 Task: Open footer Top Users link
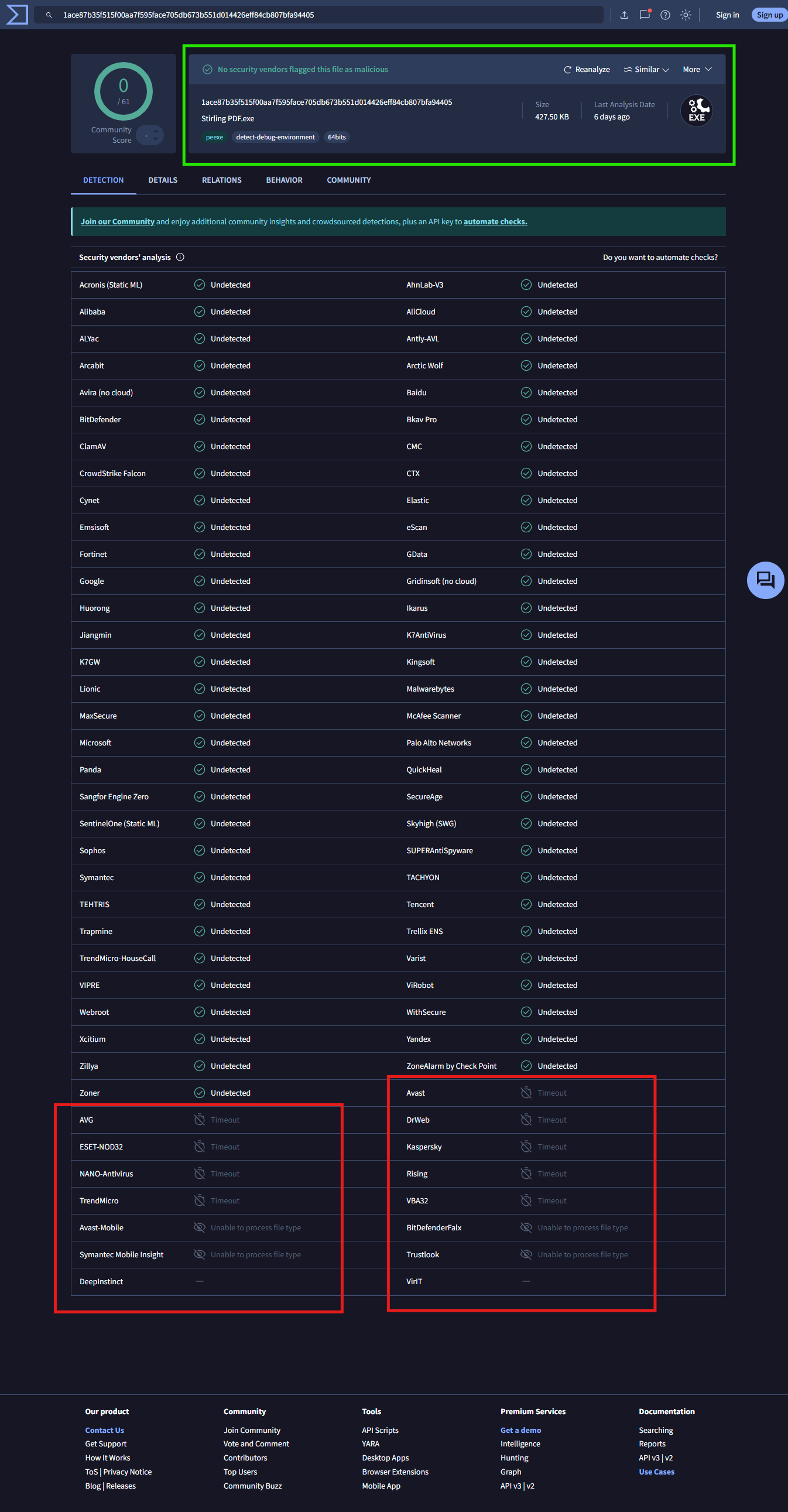click(x=240, y=1472)
